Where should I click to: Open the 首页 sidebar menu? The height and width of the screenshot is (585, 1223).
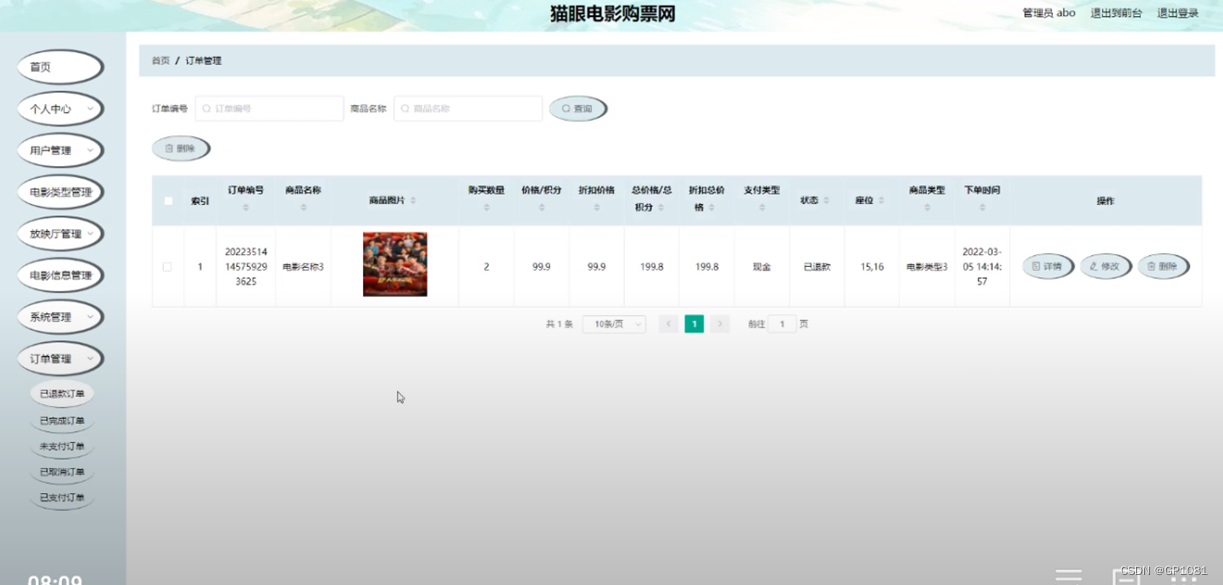tap(60, 67)
